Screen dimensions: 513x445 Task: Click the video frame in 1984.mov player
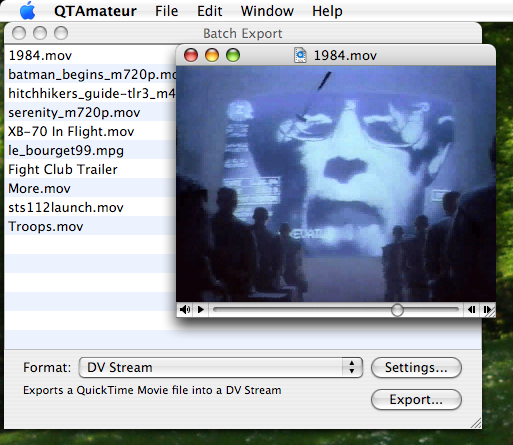[336, 184]
